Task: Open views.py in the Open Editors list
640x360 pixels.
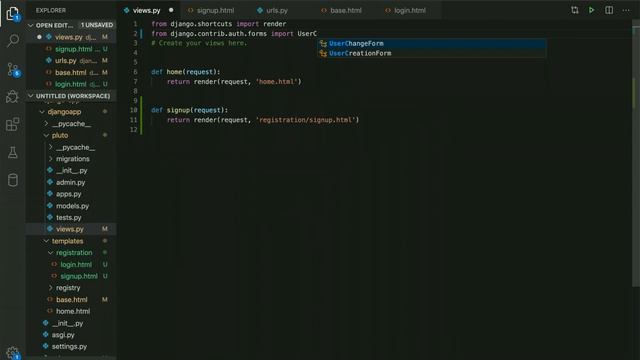Action: tap(71, 37)
